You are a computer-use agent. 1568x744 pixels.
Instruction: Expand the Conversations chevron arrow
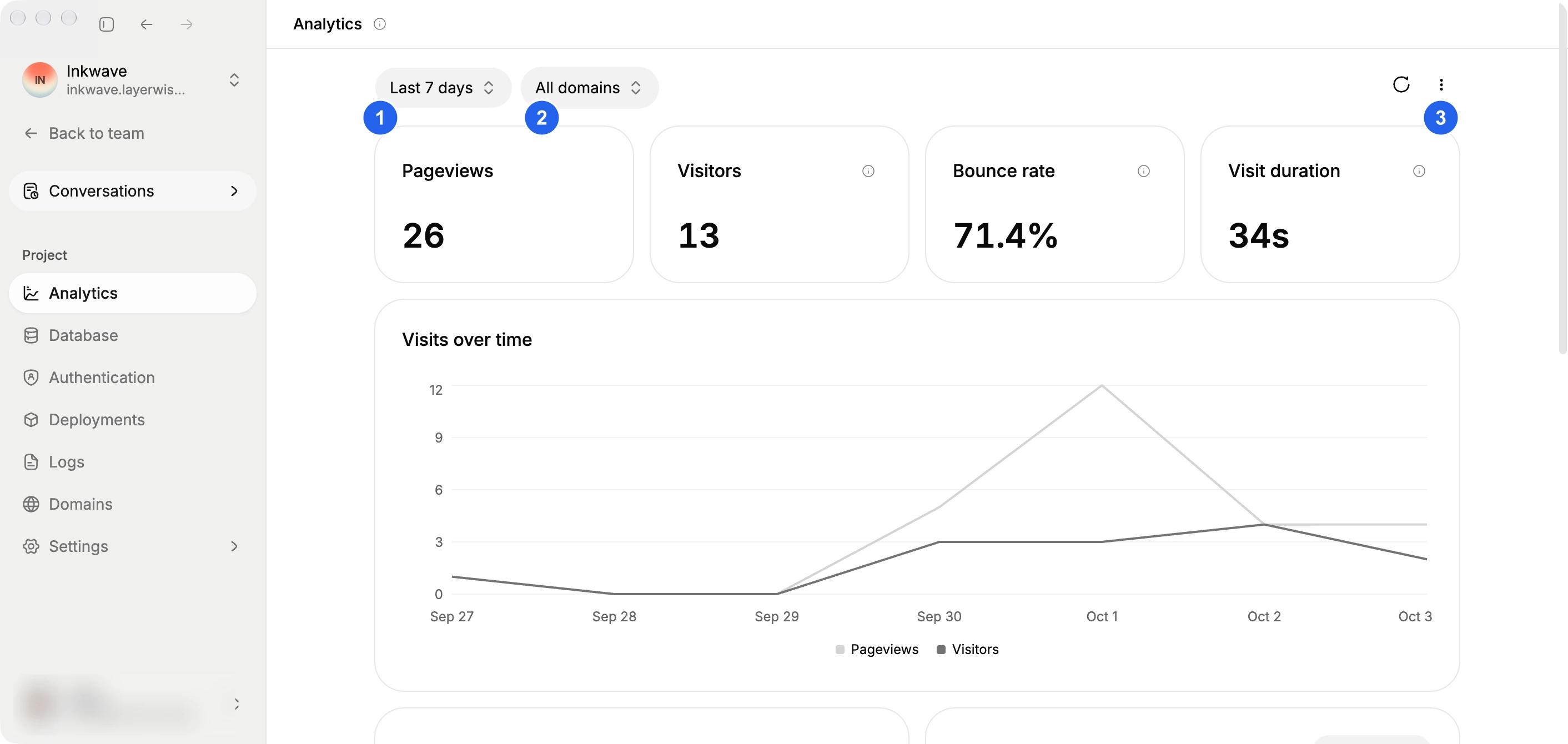point(234,191)
